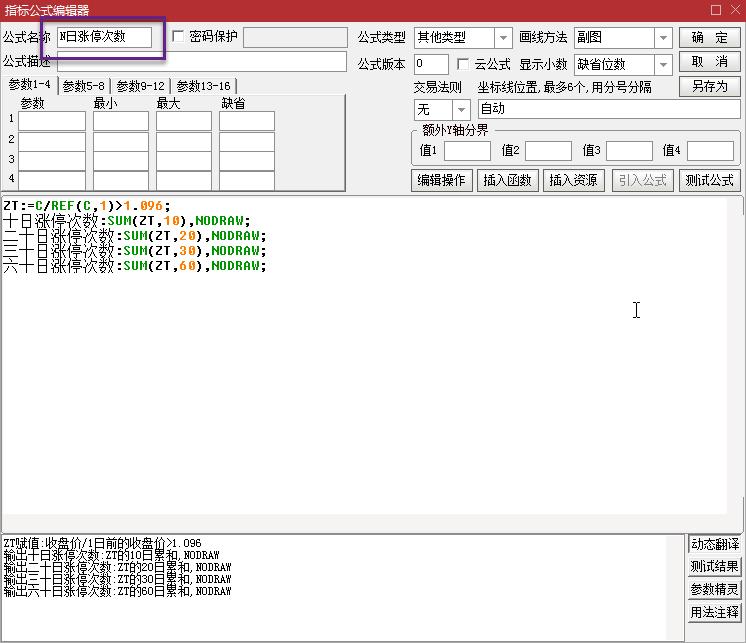Click the 插入函数 button

click(x=508, y=180)
